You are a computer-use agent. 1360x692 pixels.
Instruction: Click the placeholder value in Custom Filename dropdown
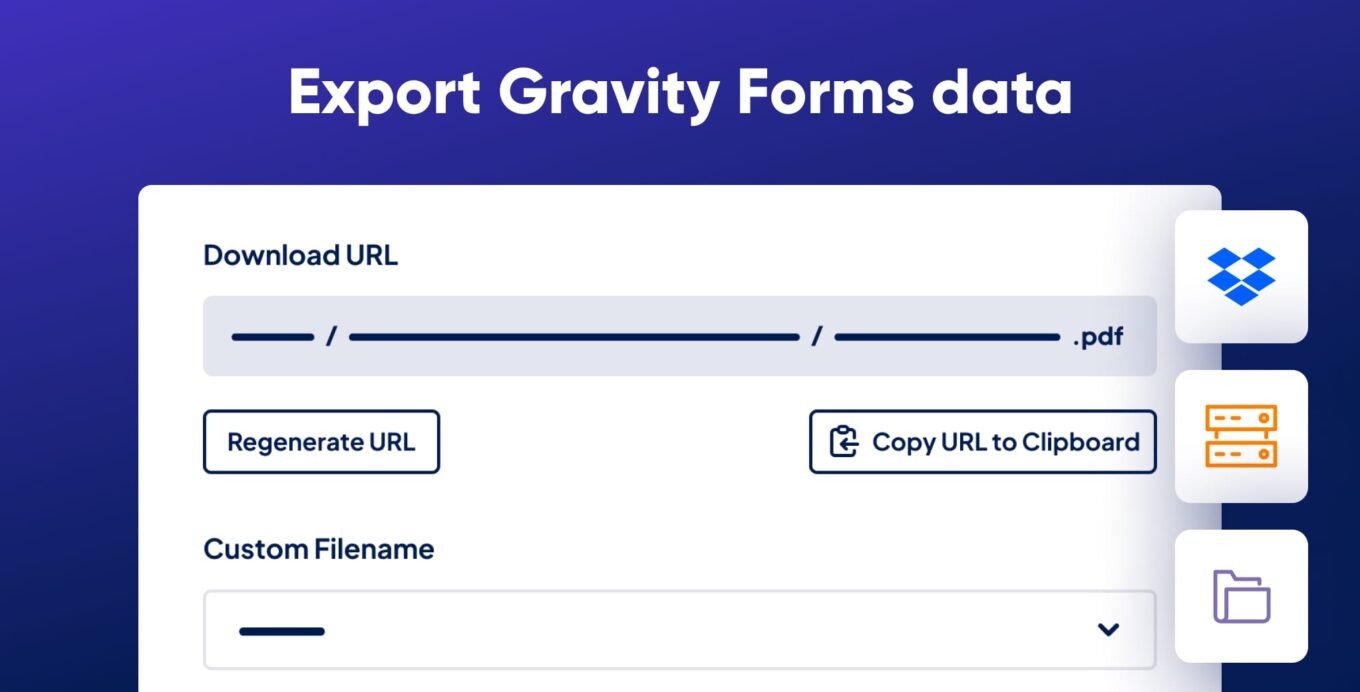pyautogui.click(x=282, y=631)
